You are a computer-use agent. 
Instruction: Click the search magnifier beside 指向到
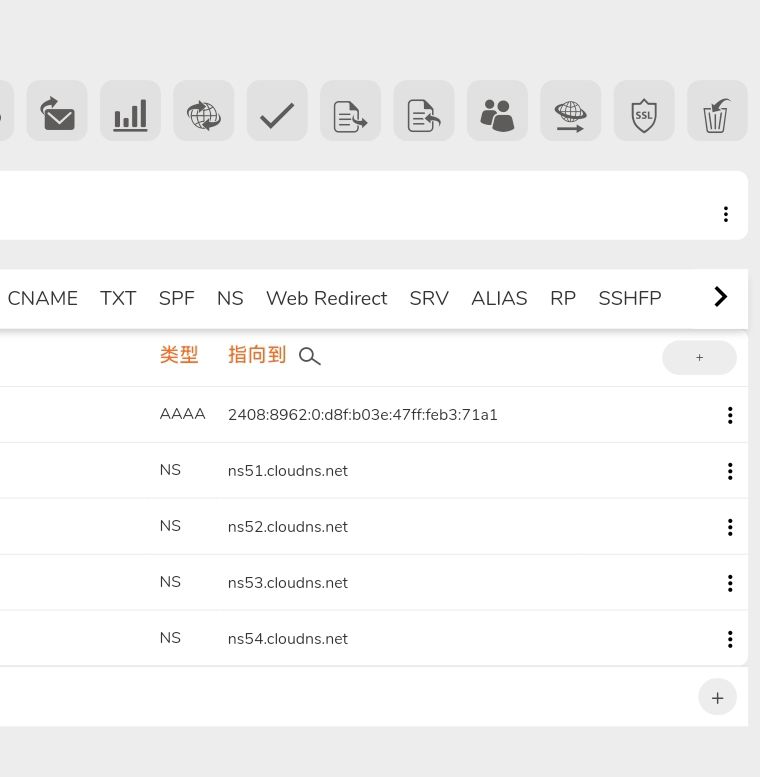click(x=310, y=356)
